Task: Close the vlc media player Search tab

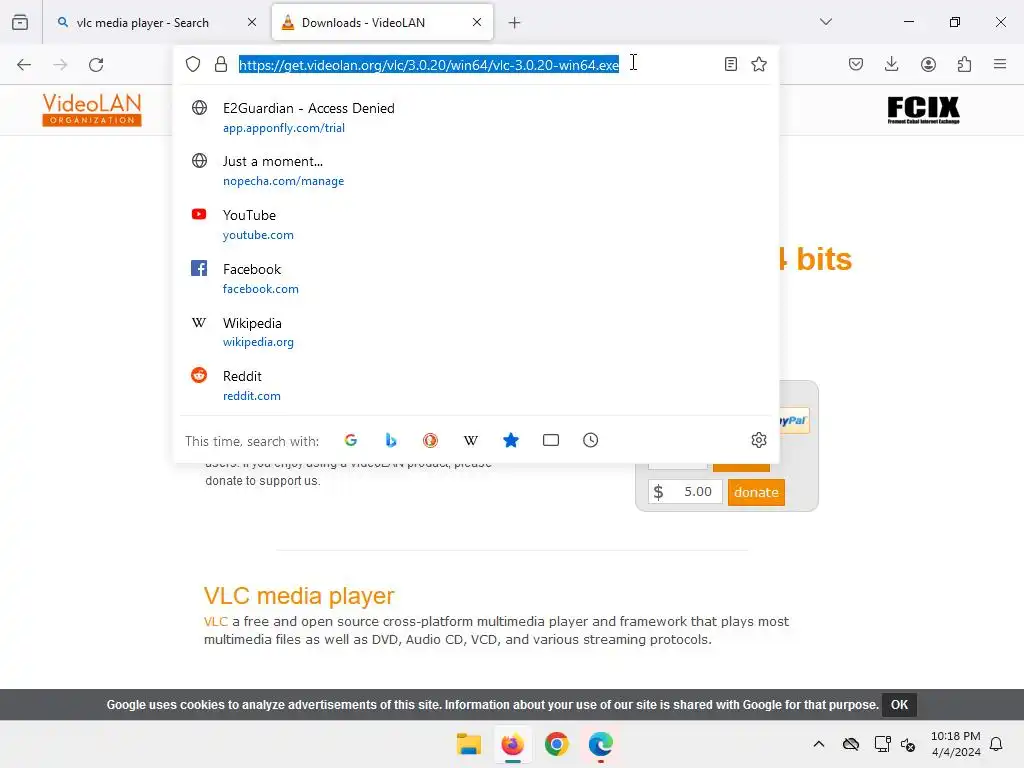Action: pyautogui.click(x=251, y=22)
